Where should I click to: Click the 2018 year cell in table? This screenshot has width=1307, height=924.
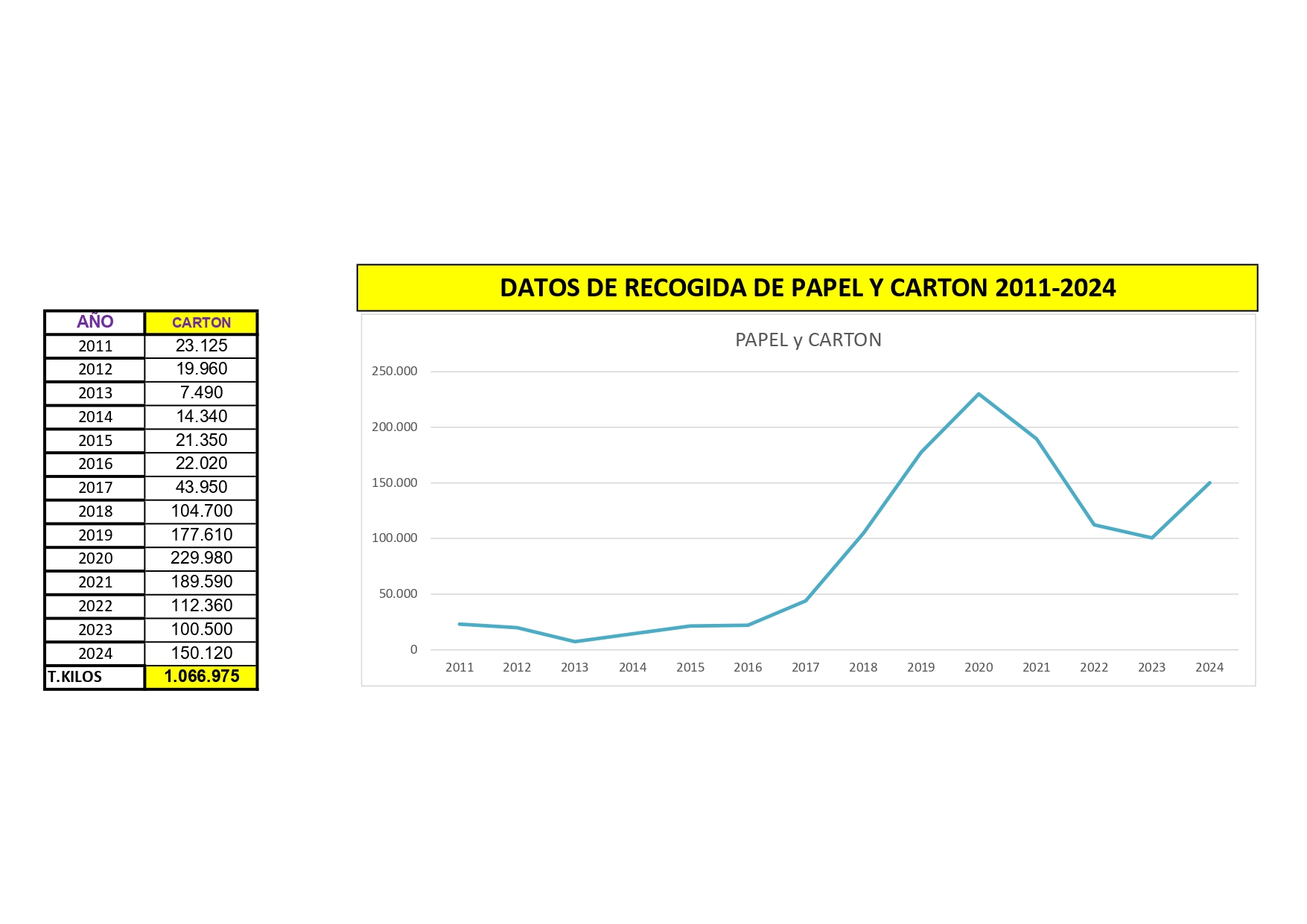[x=95, y=512]
